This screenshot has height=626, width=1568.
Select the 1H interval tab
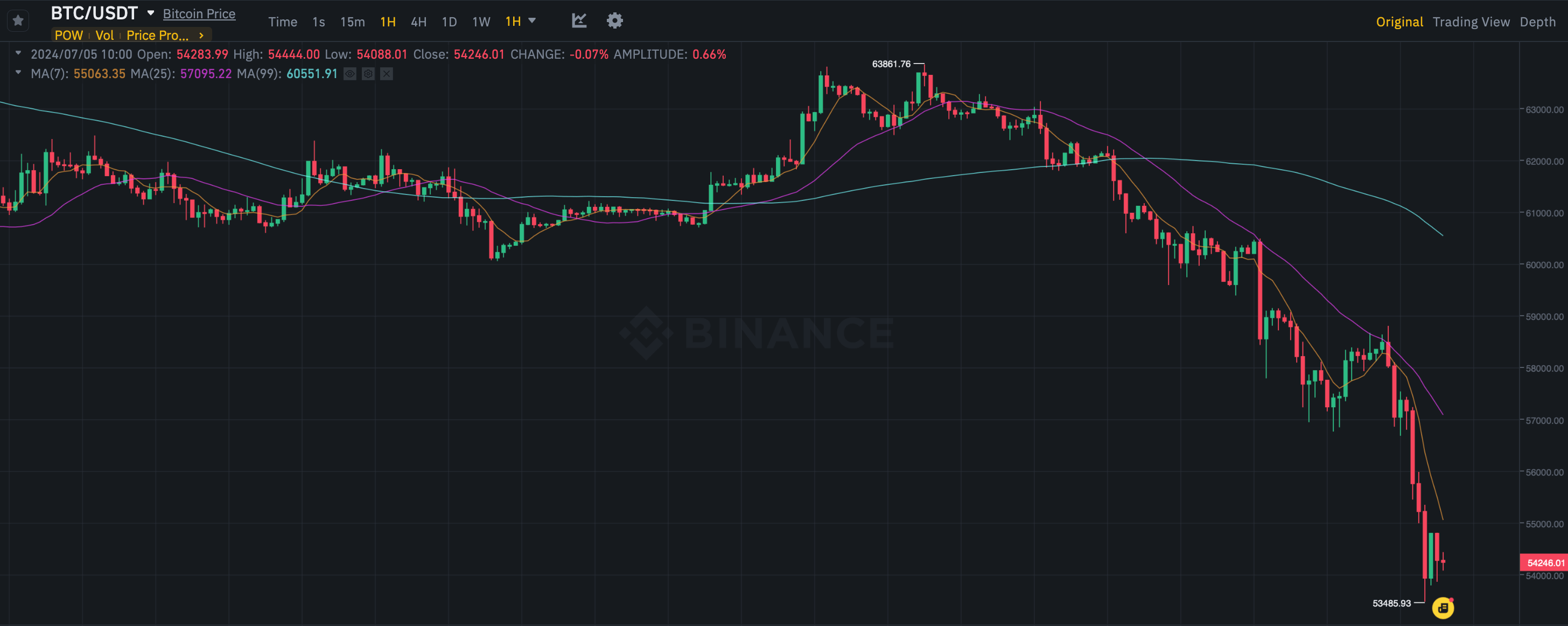(388, 22)
